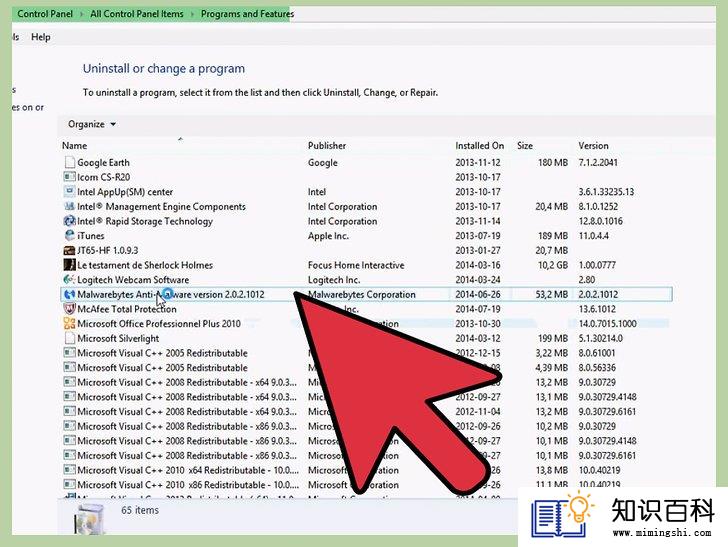The width and height of the screenshot is (728, 547).
Task: Select Intel AppUp(SM) center entry name
Action: [x=125, y=192]
